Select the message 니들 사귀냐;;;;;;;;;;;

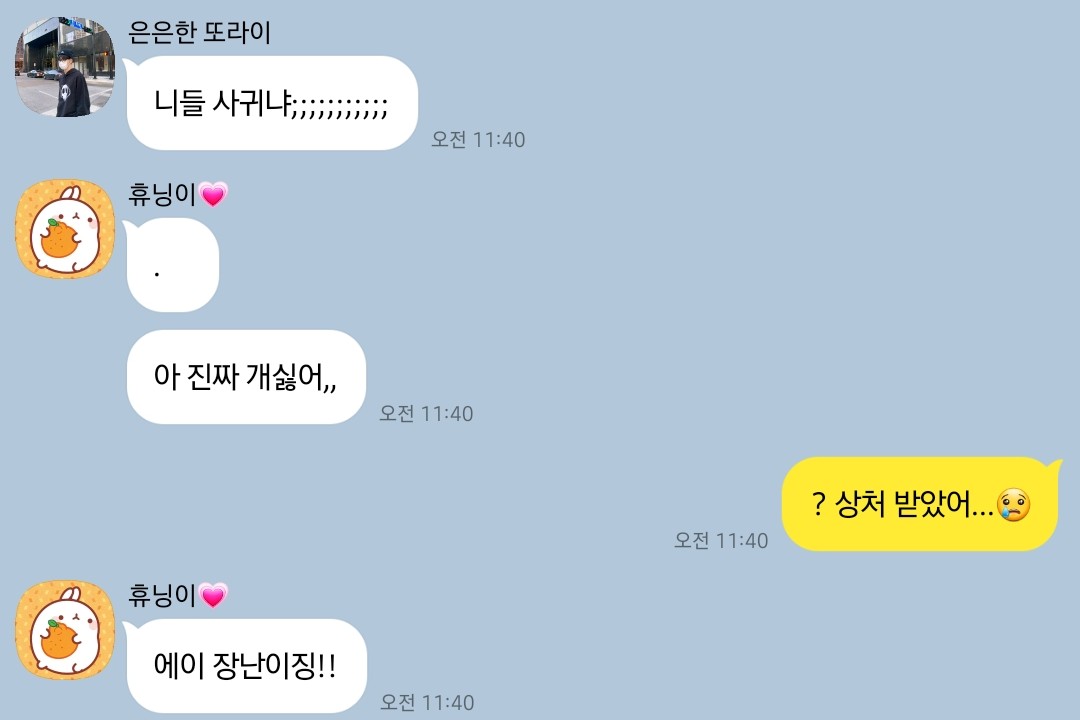(x=272, y=103)
